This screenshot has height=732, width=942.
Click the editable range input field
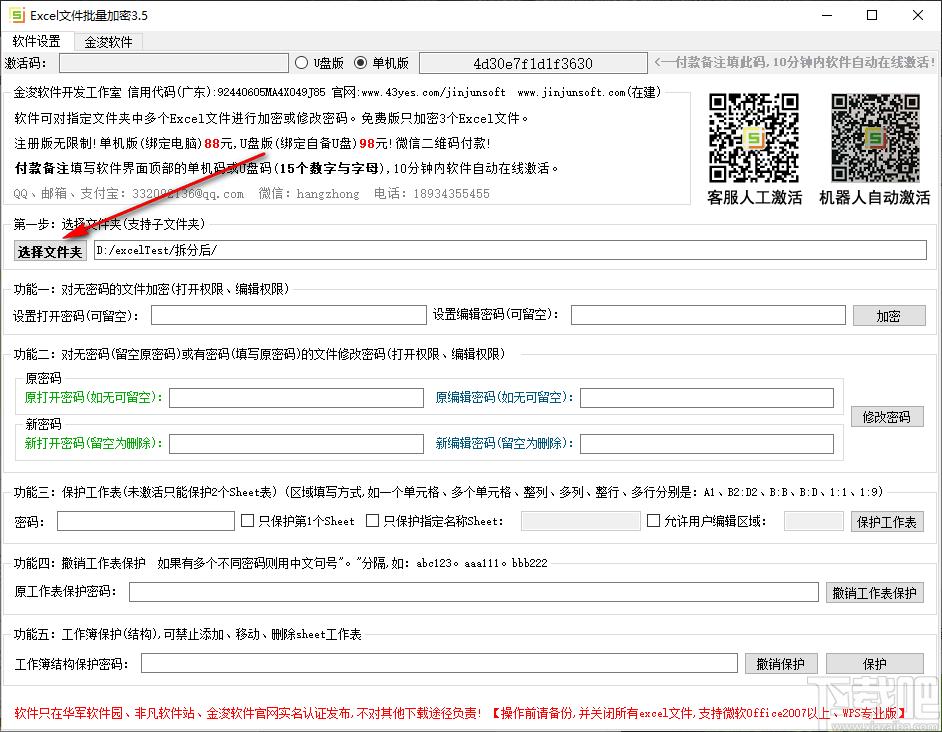coord(813,521)
